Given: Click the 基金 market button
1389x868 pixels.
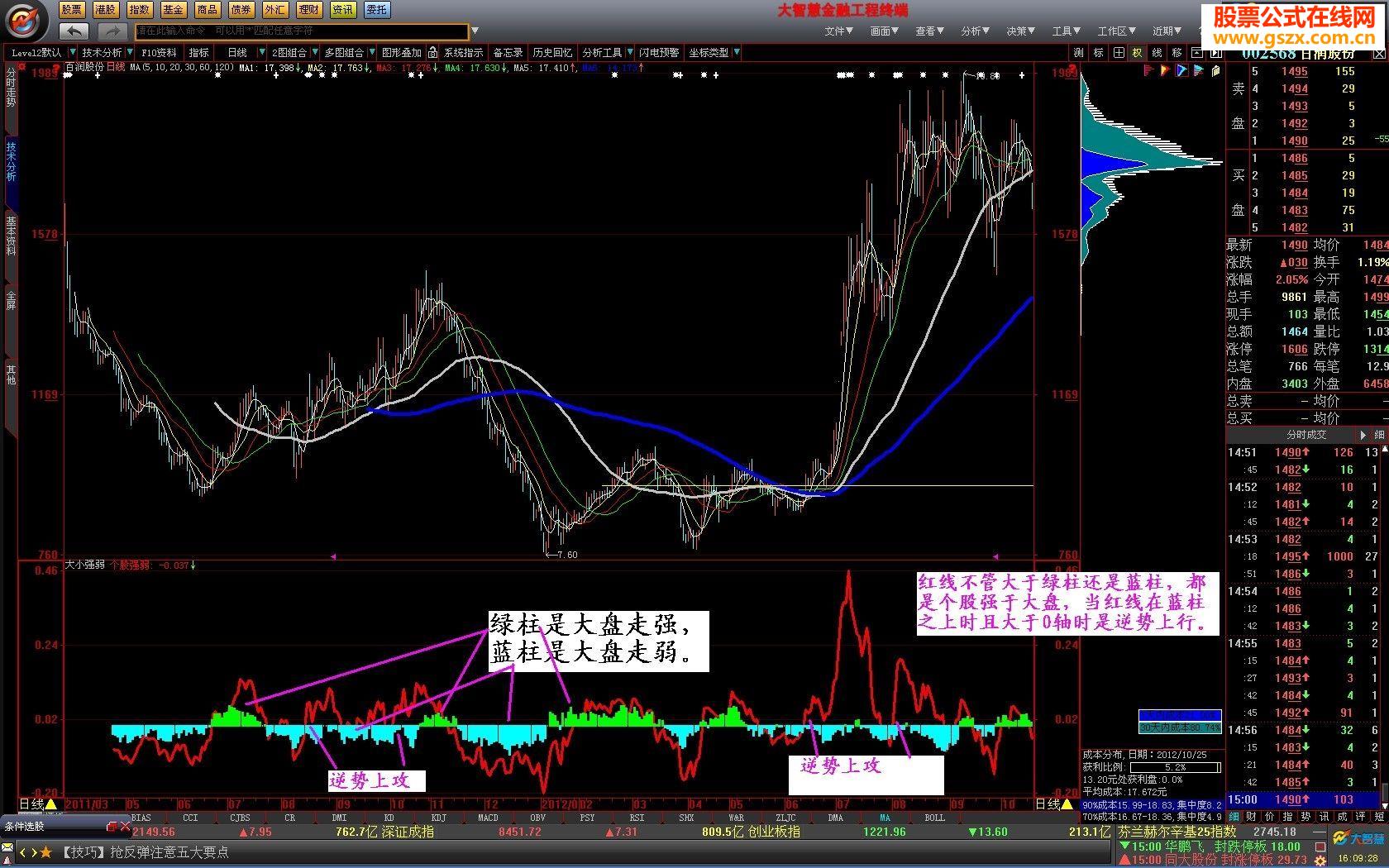Looking at the screenshot, I should click(174, 10).
